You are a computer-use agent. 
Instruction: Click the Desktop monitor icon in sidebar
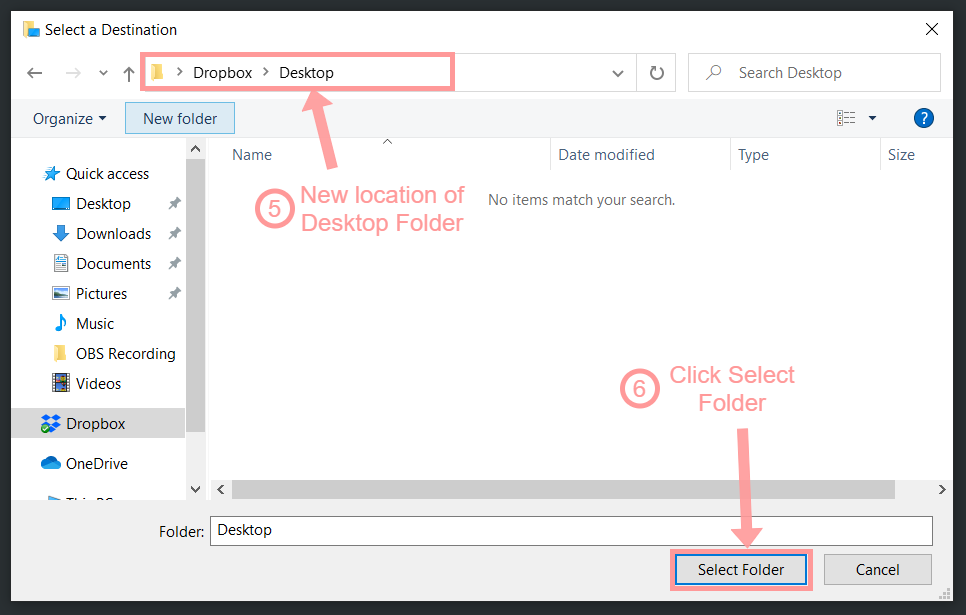pos(61,203)
